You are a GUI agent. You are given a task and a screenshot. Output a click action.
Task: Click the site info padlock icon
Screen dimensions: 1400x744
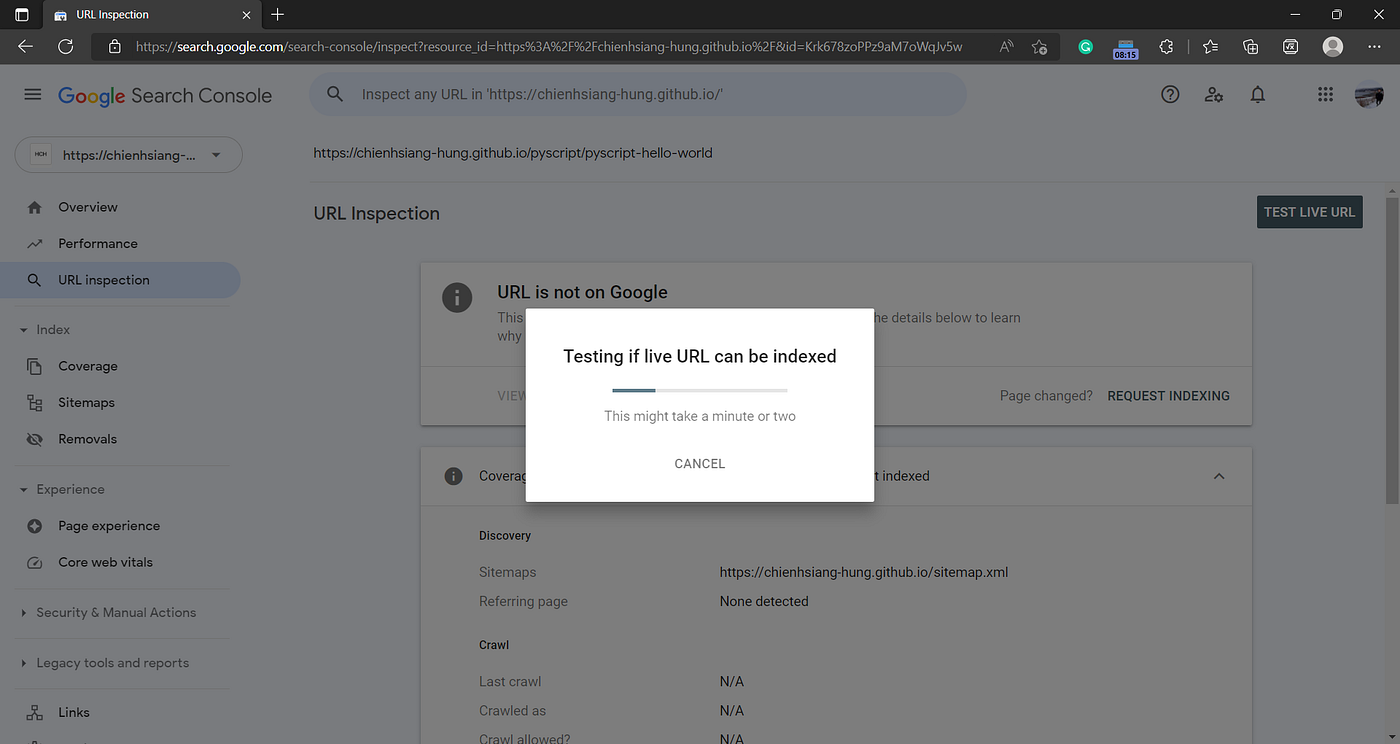[x=115, y=46]
